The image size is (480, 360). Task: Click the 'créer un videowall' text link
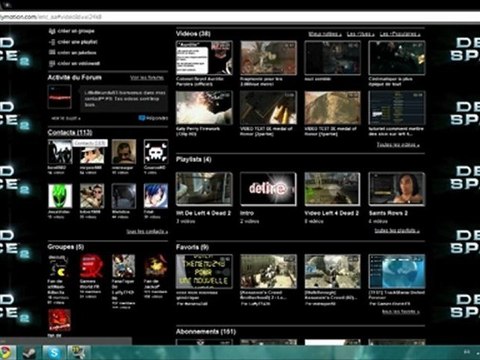(79, 63)
